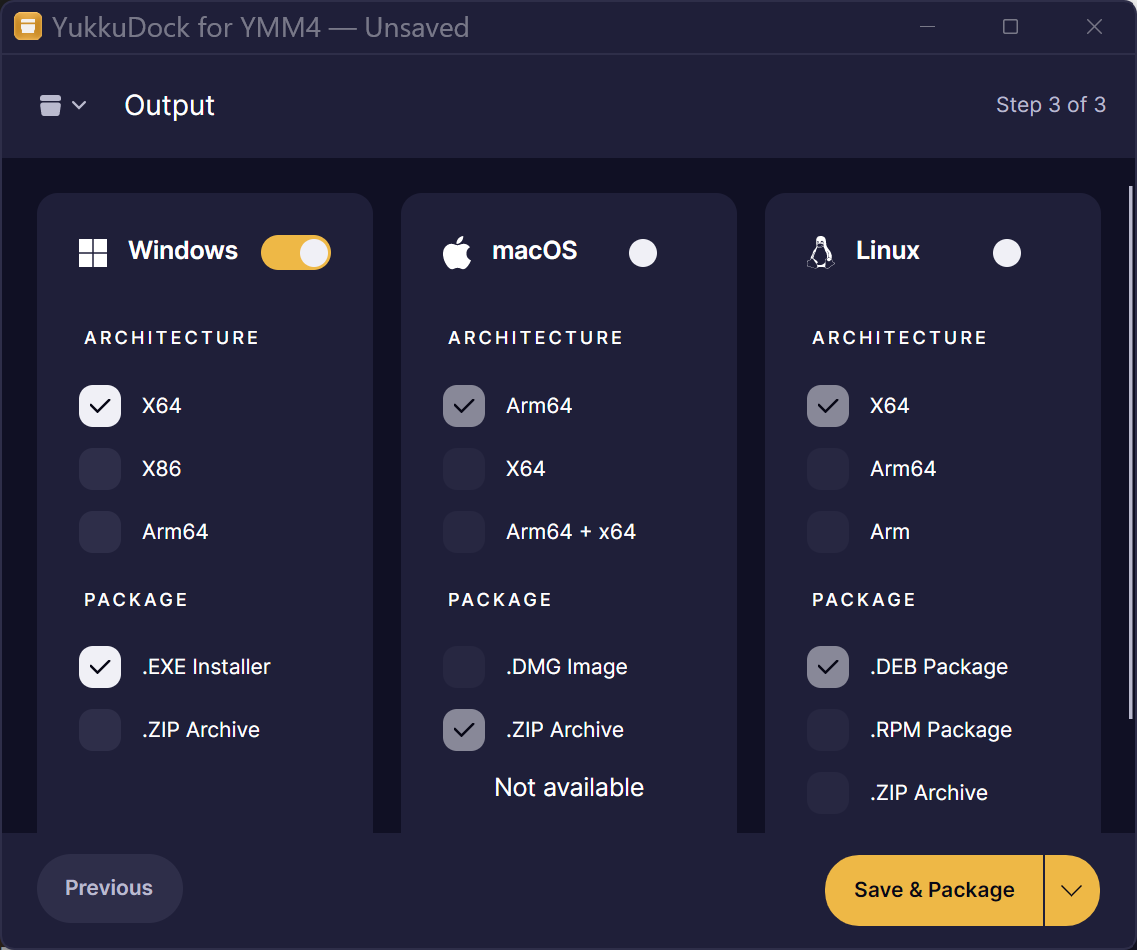Click the vertical scrollbar on the right

click(x=1131, y=400)
